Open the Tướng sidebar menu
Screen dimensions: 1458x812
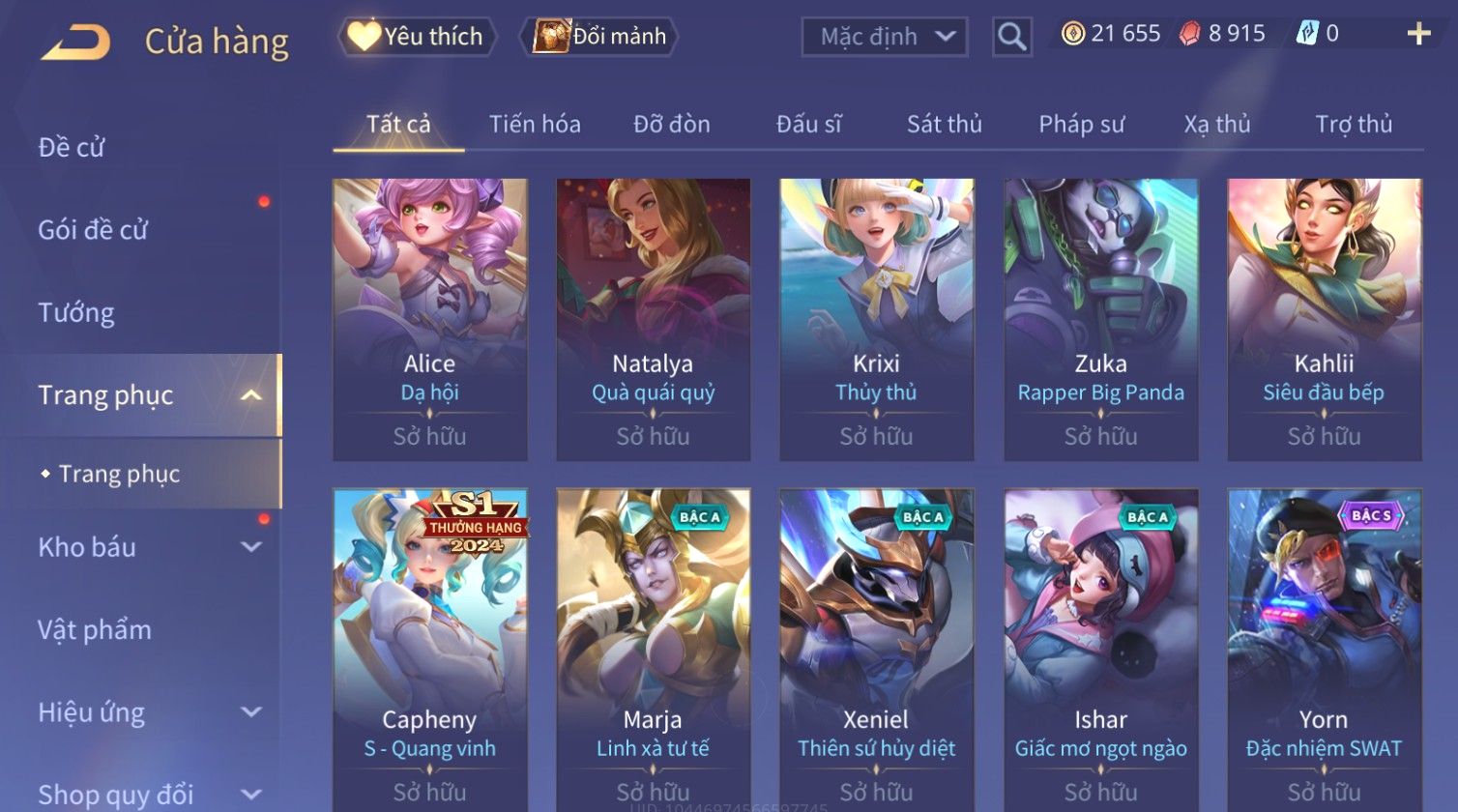[76, 312]
